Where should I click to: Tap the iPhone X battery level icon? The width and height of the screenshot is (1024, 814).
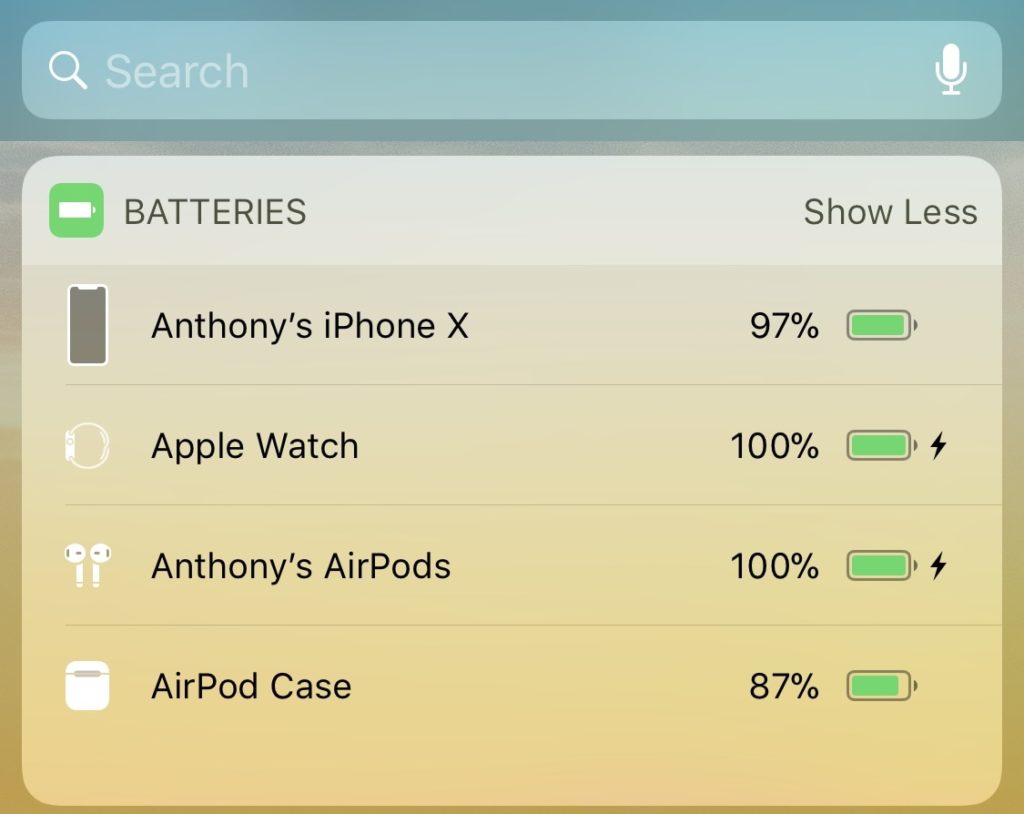(x=881, y=325)
